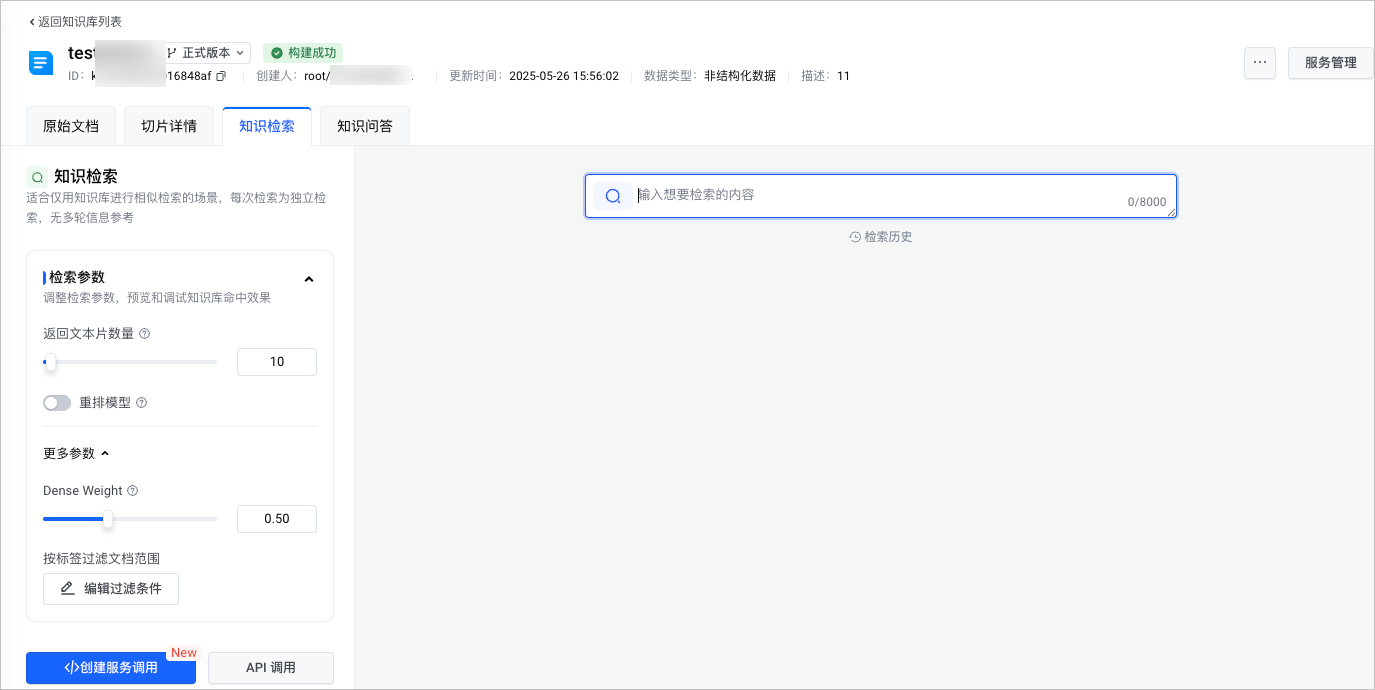Click help icon next to 重排模型
This screenshot has width=1375, height=690.
point(141,403)
